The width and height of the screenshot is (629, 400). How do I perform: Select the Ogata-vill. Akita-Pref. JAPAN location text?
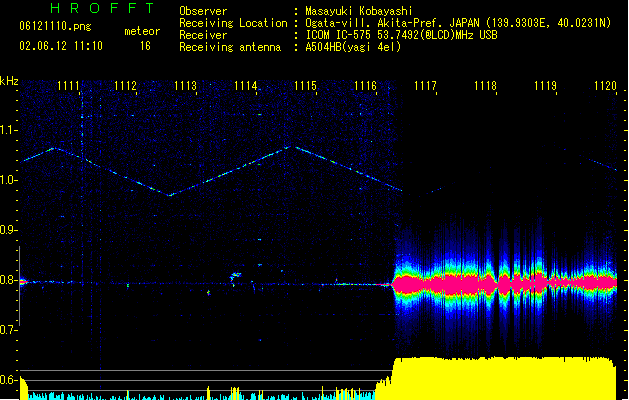458,23
